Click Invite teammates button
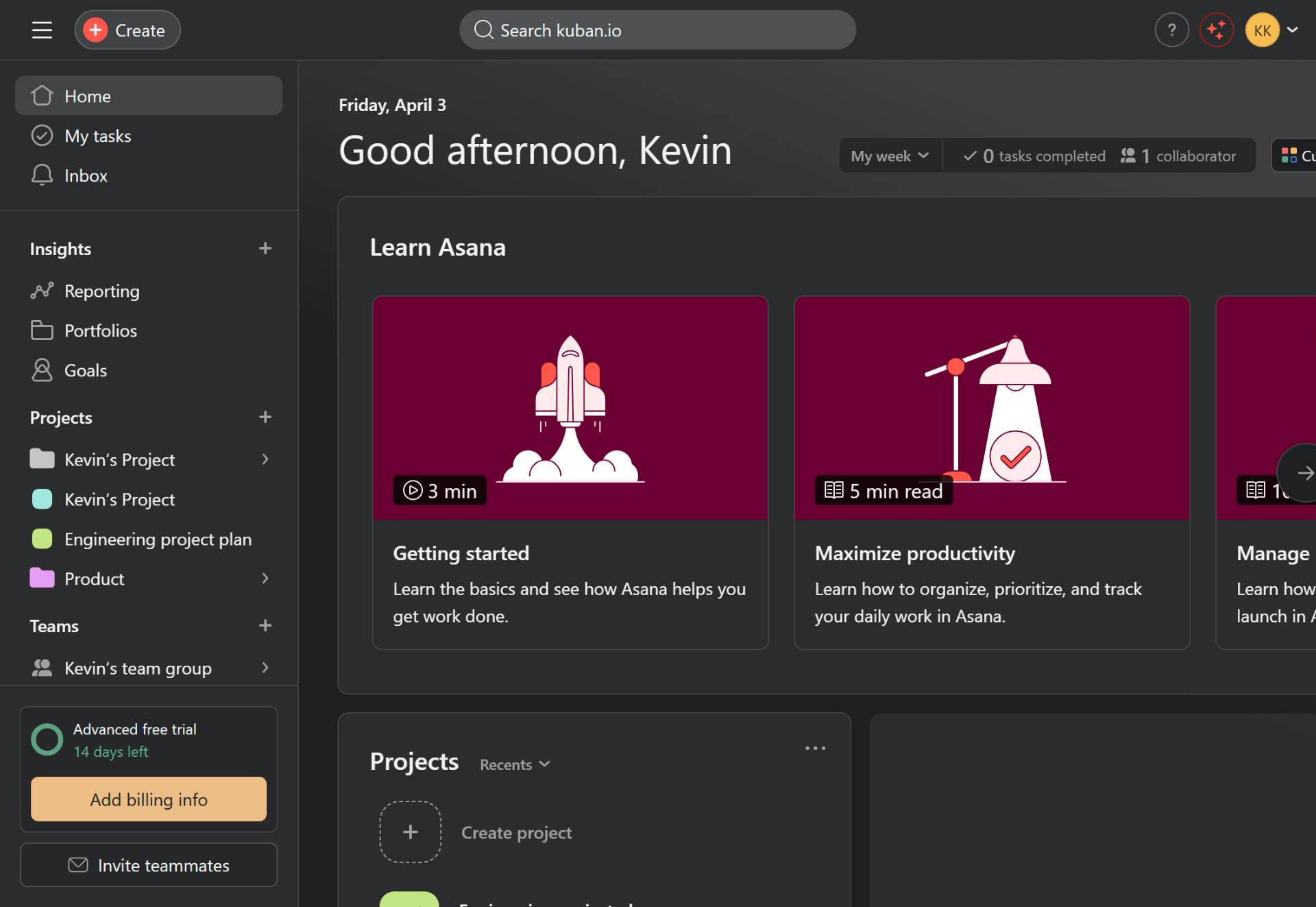Screen dimensions: 1316x907 click(149, 865)
